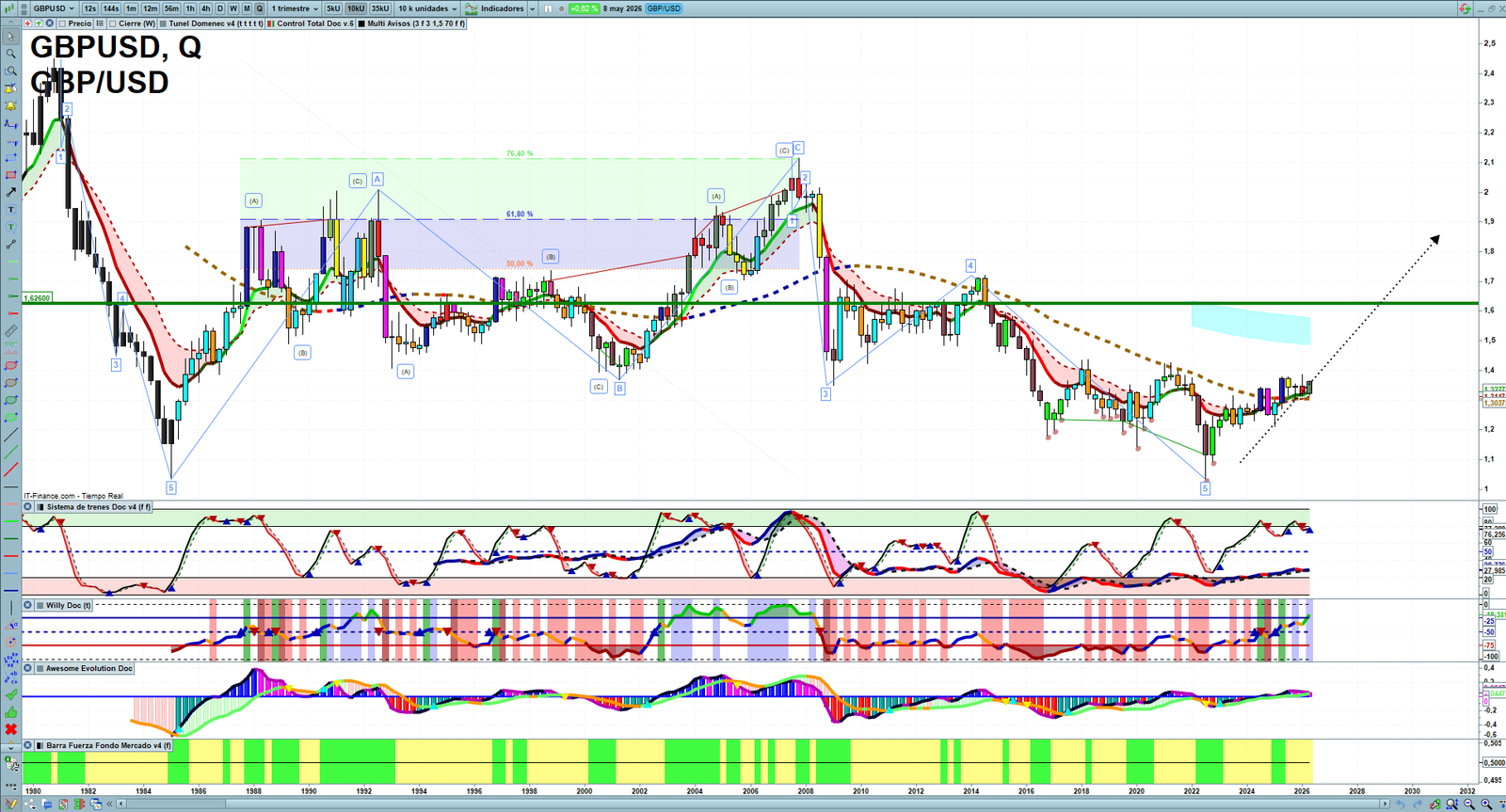
Task: Select the ruler measurement tool
Action: 10,331
